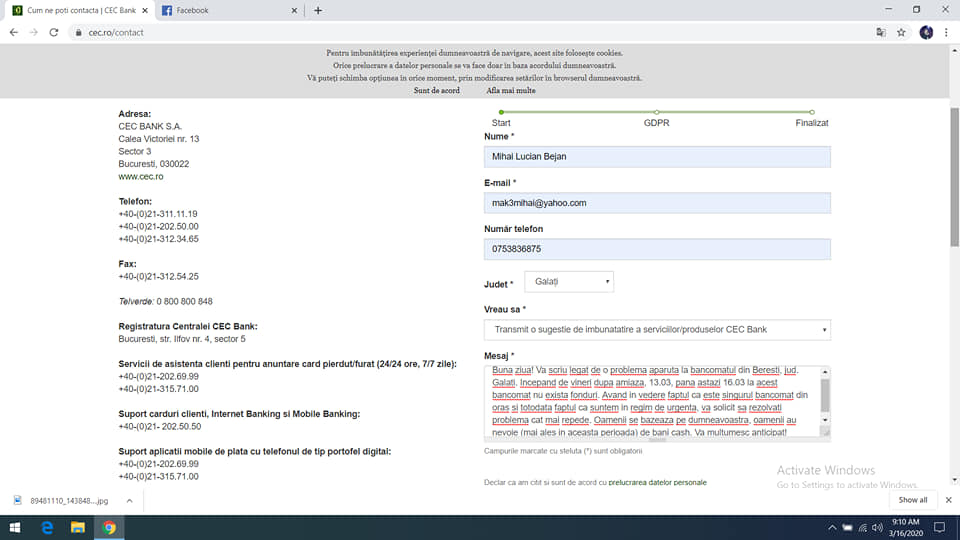The height and width of the screenshot is (540, 960).
Task: Click the Numar telefon field
Action: tap(657, 249)
